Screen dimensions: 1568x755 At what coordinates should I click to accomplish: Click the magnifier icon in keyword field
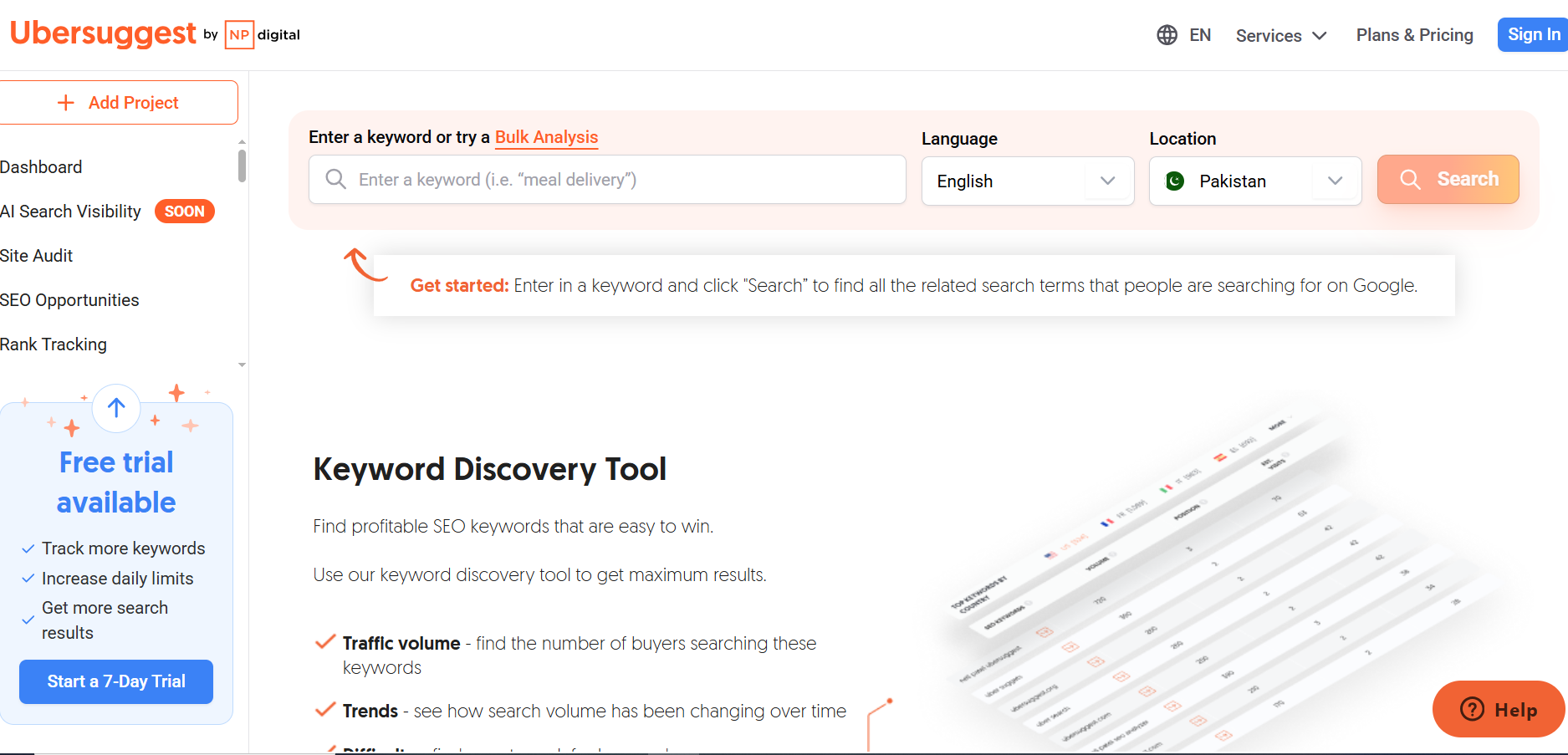(335, 179)
